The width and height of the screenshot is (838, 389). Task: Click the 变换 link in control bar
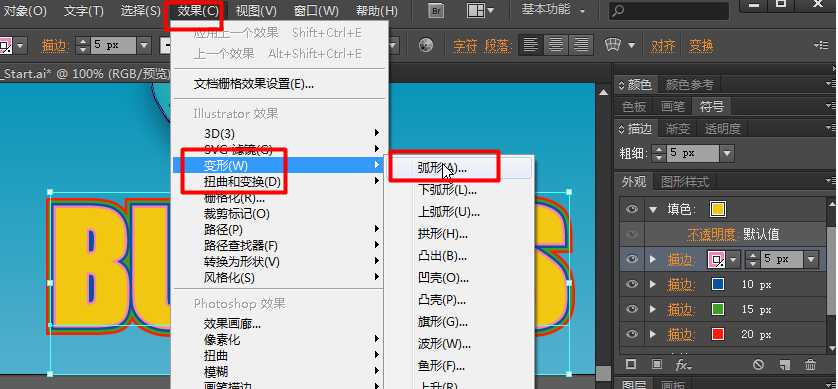click(x=701, y=46)
